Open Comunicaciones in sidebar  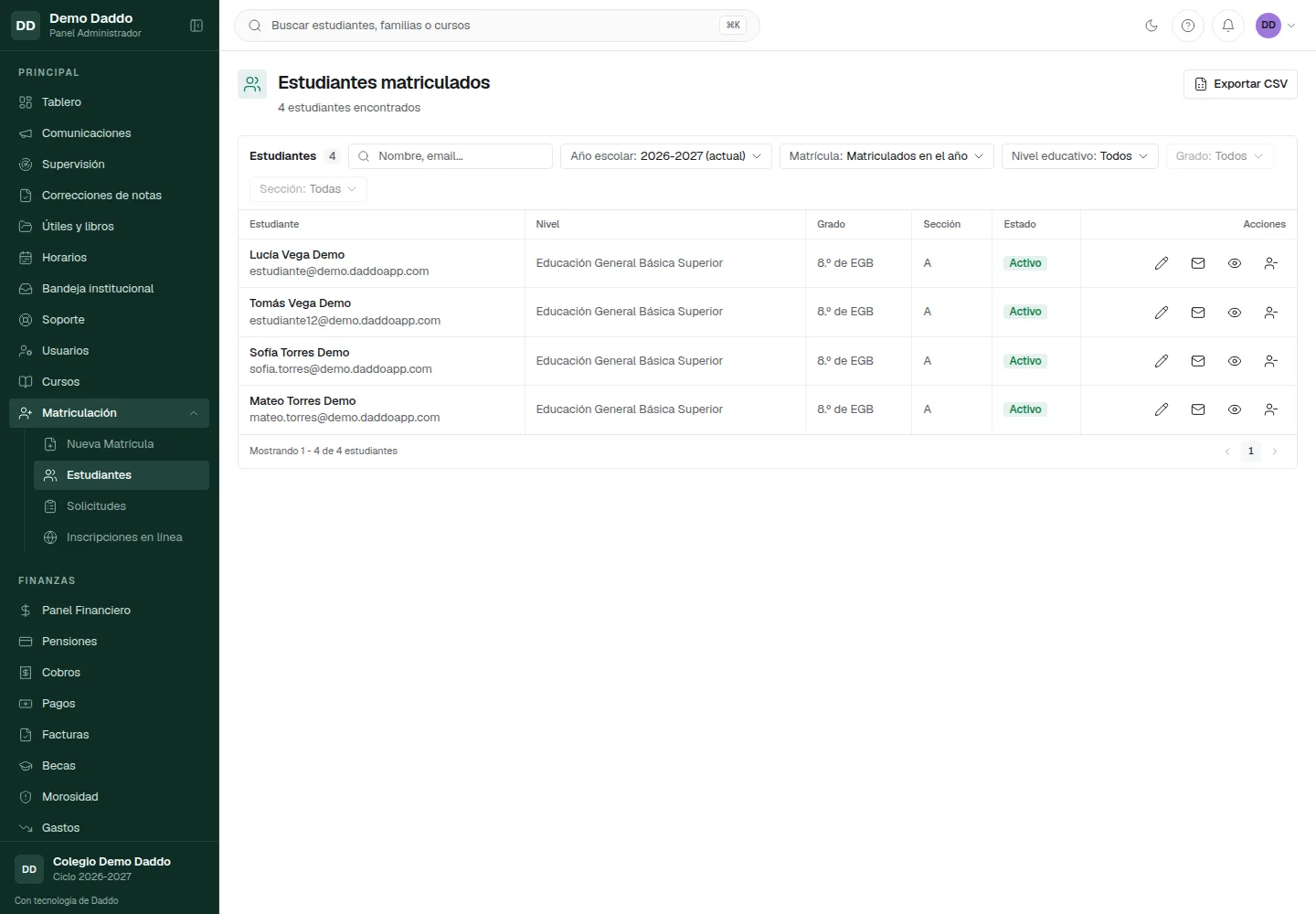click(110, 133)
